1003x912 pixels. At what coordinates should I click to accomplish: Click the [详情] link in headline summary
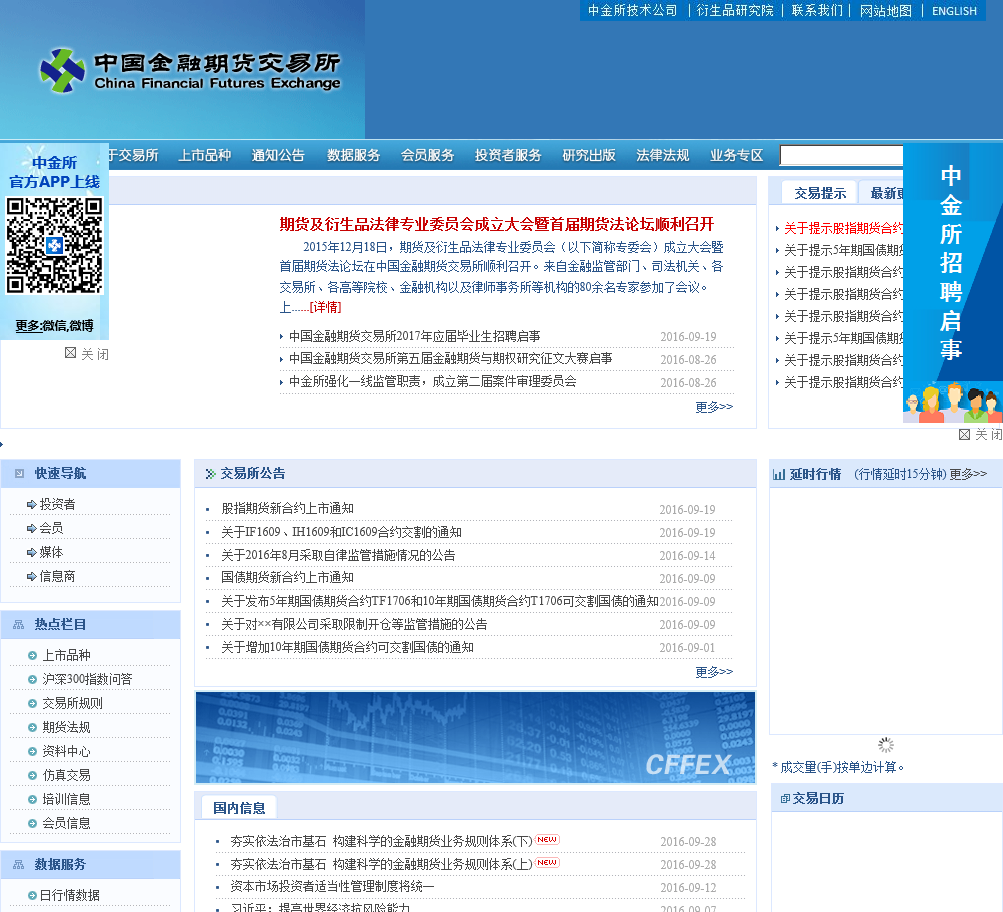(326, 308)
